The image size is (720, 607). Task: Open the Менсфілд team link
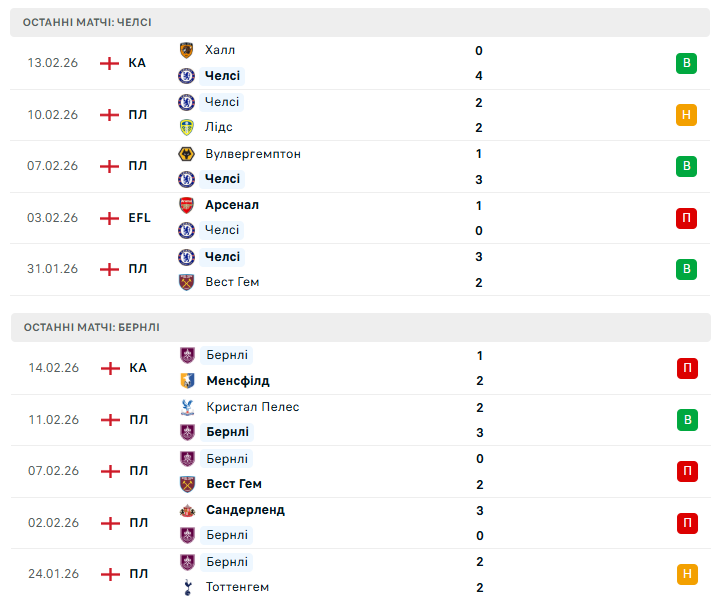pyautogui.click(x=237, y=381)
